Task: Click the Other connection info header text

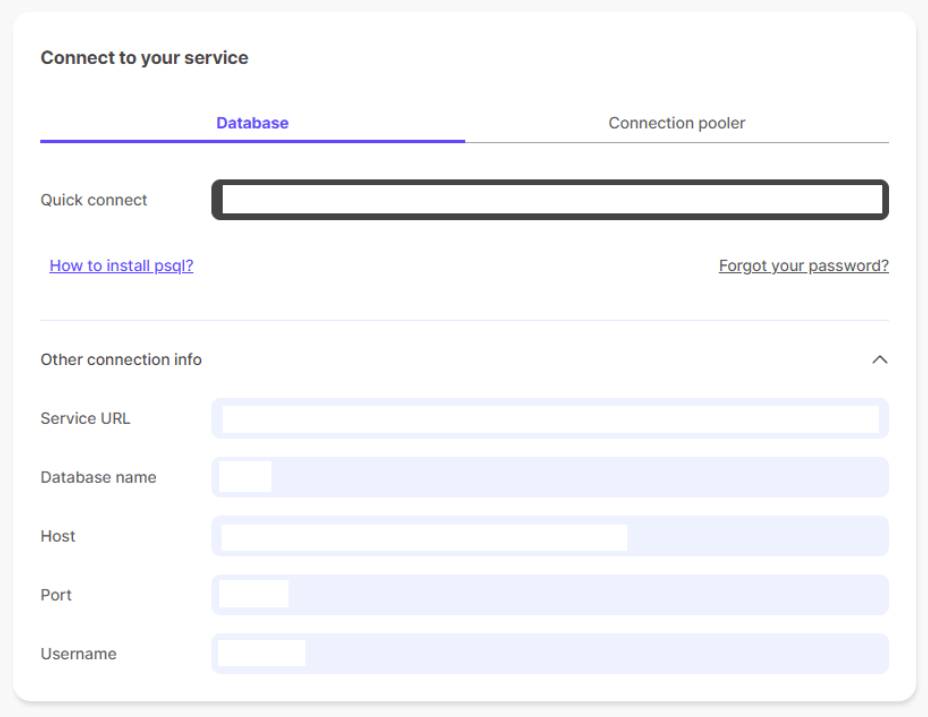Action: point(121,359)
